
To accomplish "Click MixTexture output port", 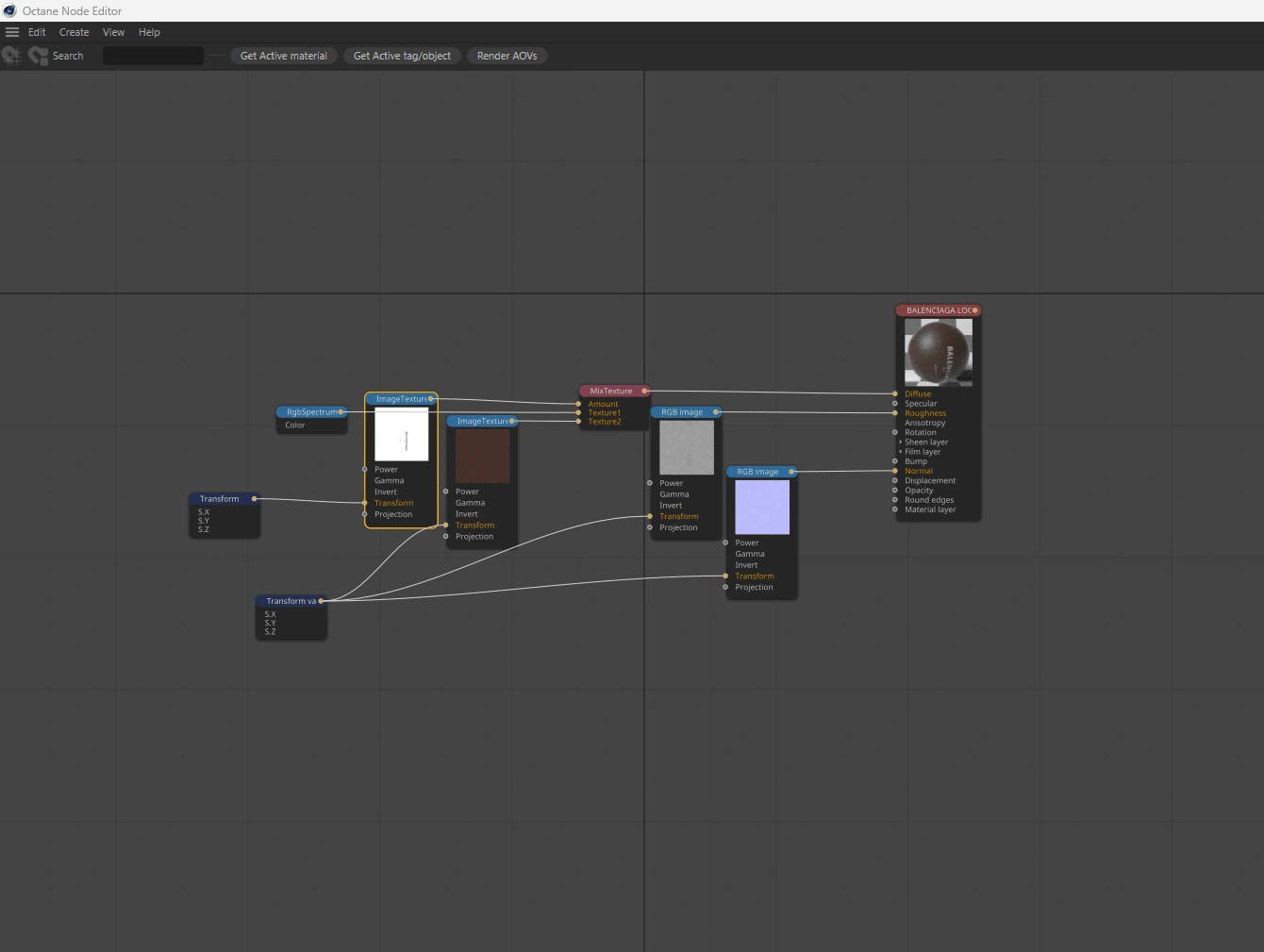I will pyautogui.click(x=644, y=391).
